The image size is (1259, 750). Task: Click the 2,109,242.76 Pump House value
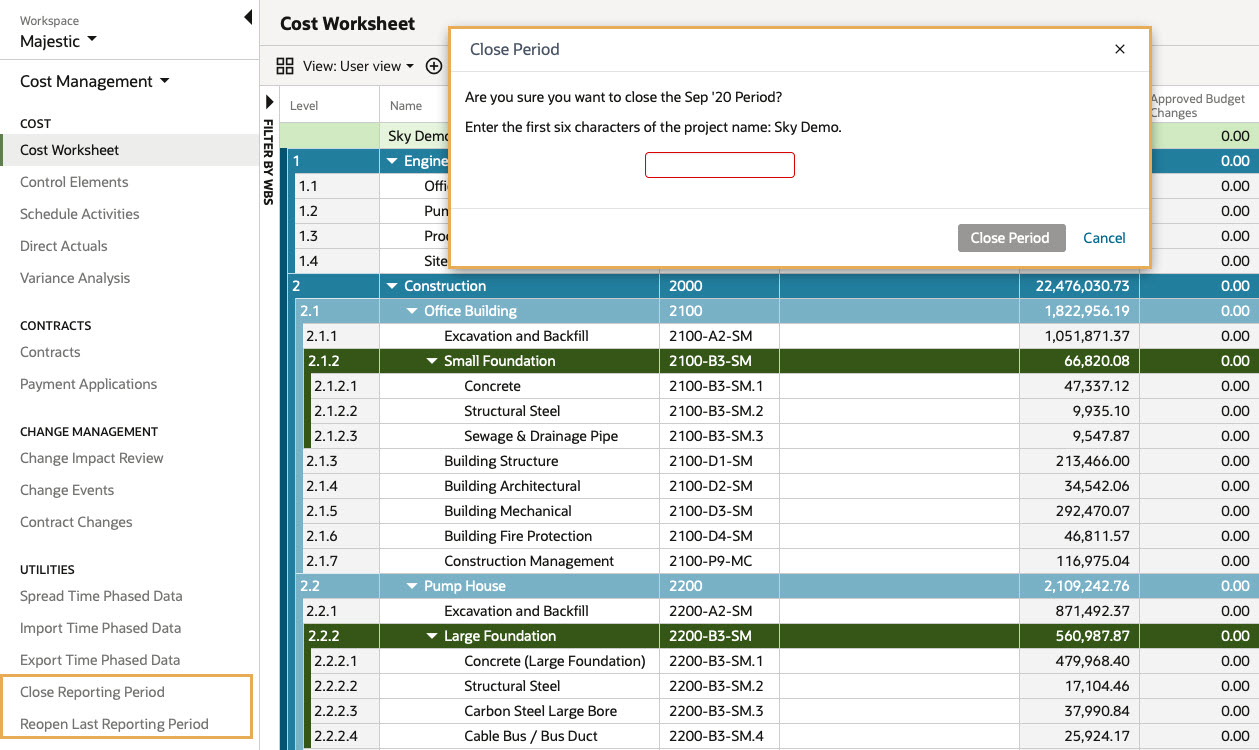[1079, 586]
